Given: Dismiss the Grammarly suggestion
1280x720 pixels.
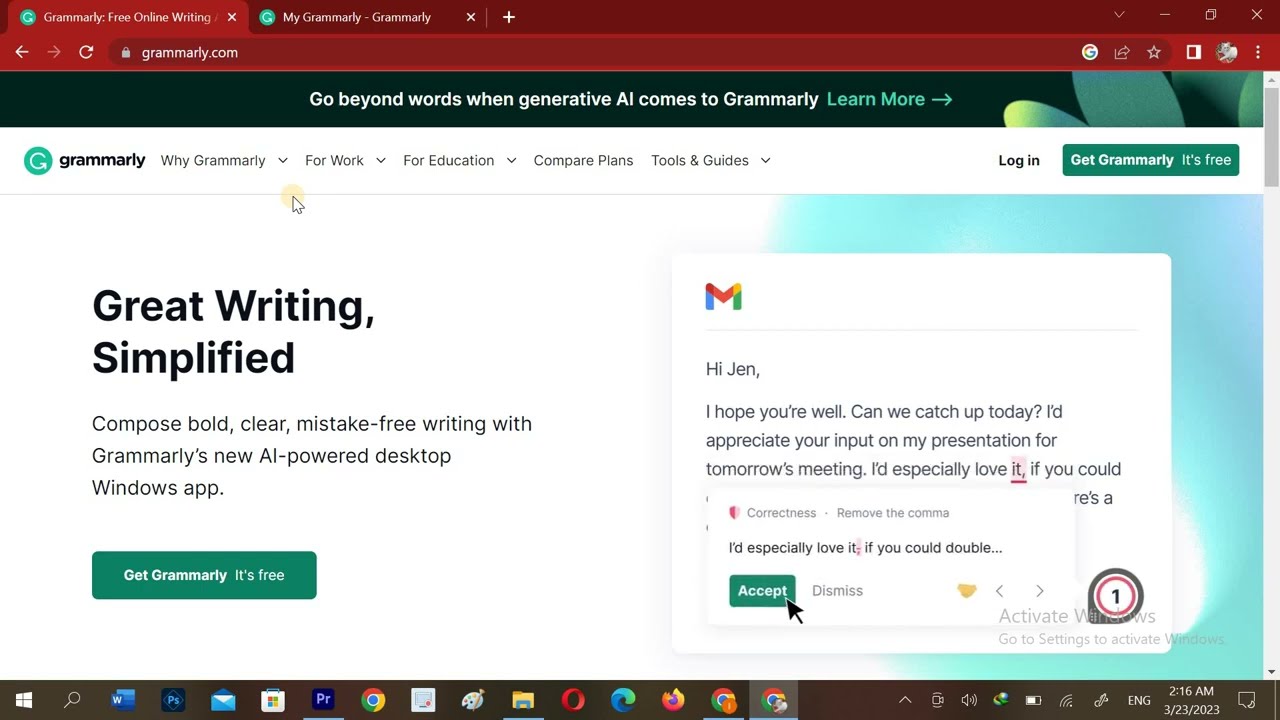Looking at the screenshot, I should pos(837,591).
